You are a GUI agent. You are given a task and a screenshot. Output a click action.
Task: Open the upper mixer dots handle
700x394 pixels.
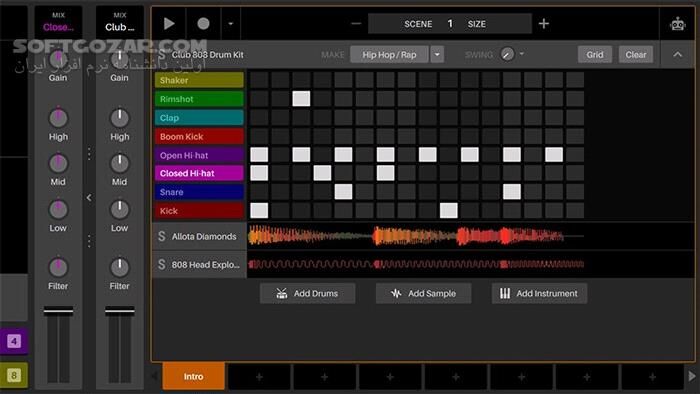coord(89,153)
